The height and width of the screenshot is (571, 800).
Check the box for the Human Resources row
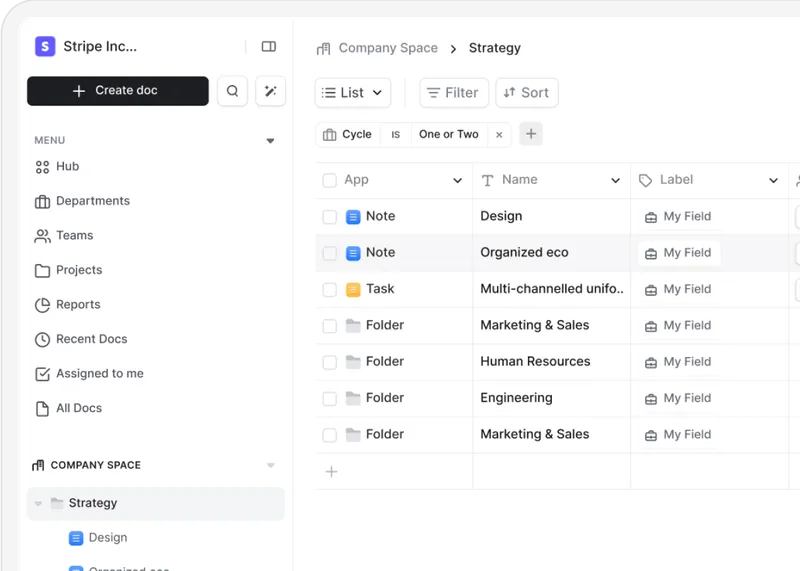coord(330,362)
